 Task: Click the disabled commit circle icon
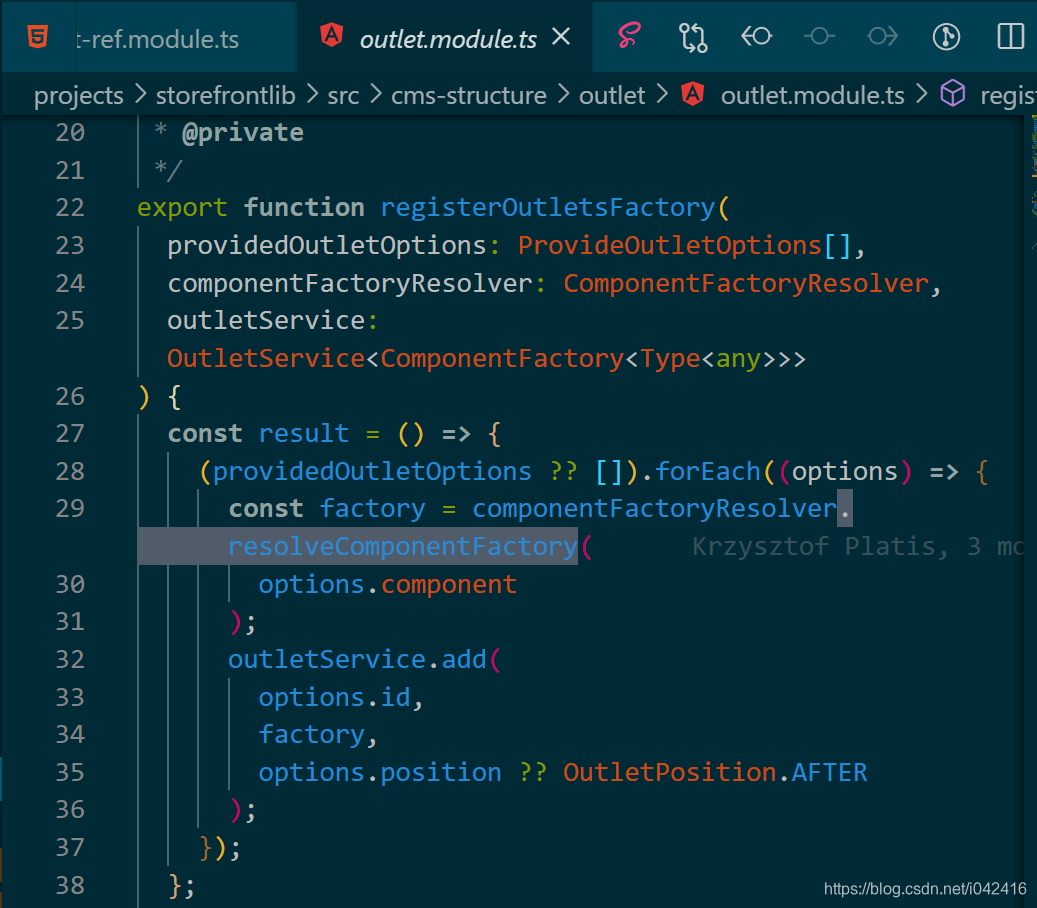(x=819, y=36)
